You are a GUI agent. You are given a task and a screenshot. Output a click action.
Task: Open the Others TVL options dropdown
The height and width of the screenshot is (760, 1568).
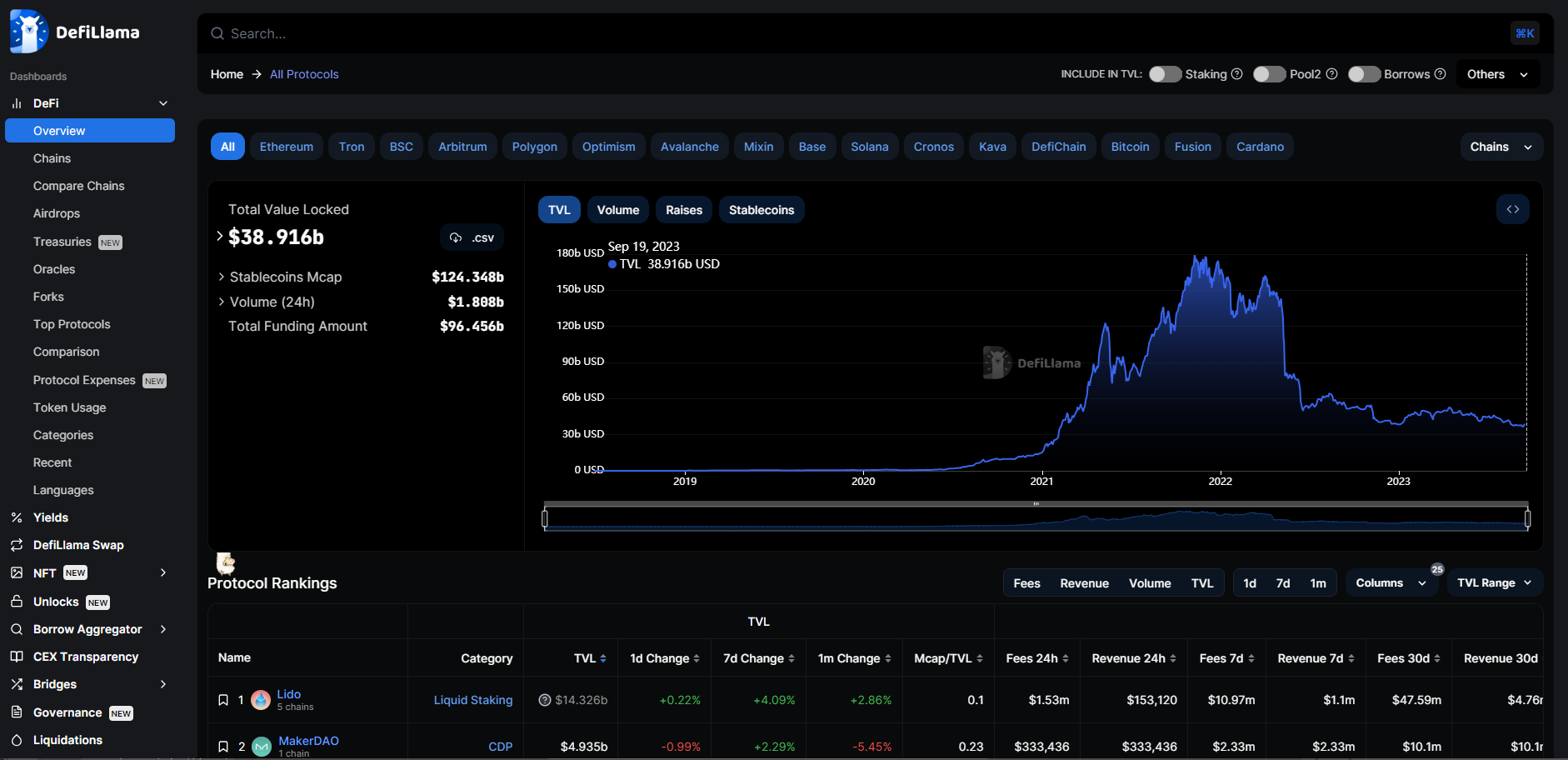pyautogui.click(x=1498, y=74)
